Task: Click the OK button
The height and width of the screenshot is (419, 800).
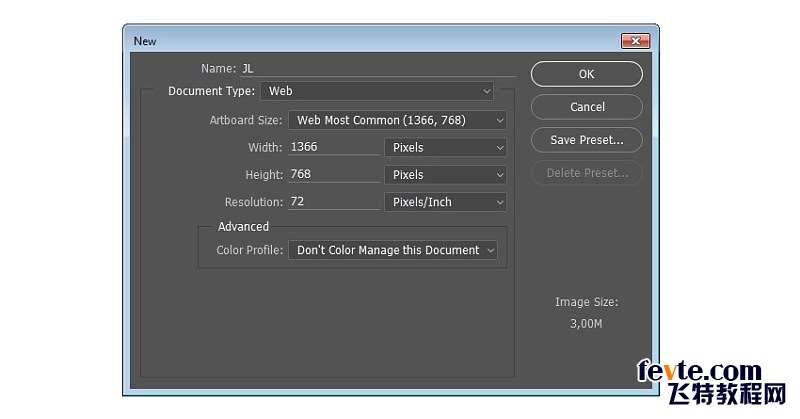Action: tap(586, 74)
